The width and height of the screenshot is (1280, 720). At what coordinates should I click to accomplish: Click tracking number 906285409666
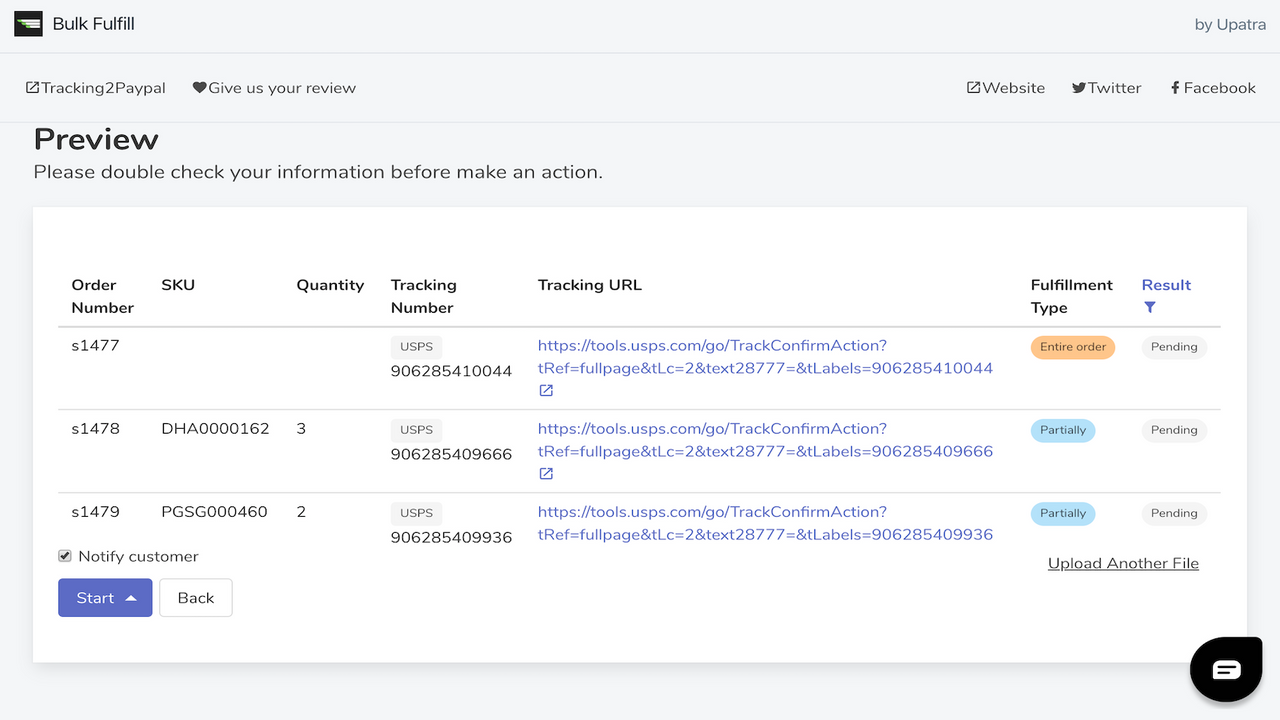coord(451,454)
